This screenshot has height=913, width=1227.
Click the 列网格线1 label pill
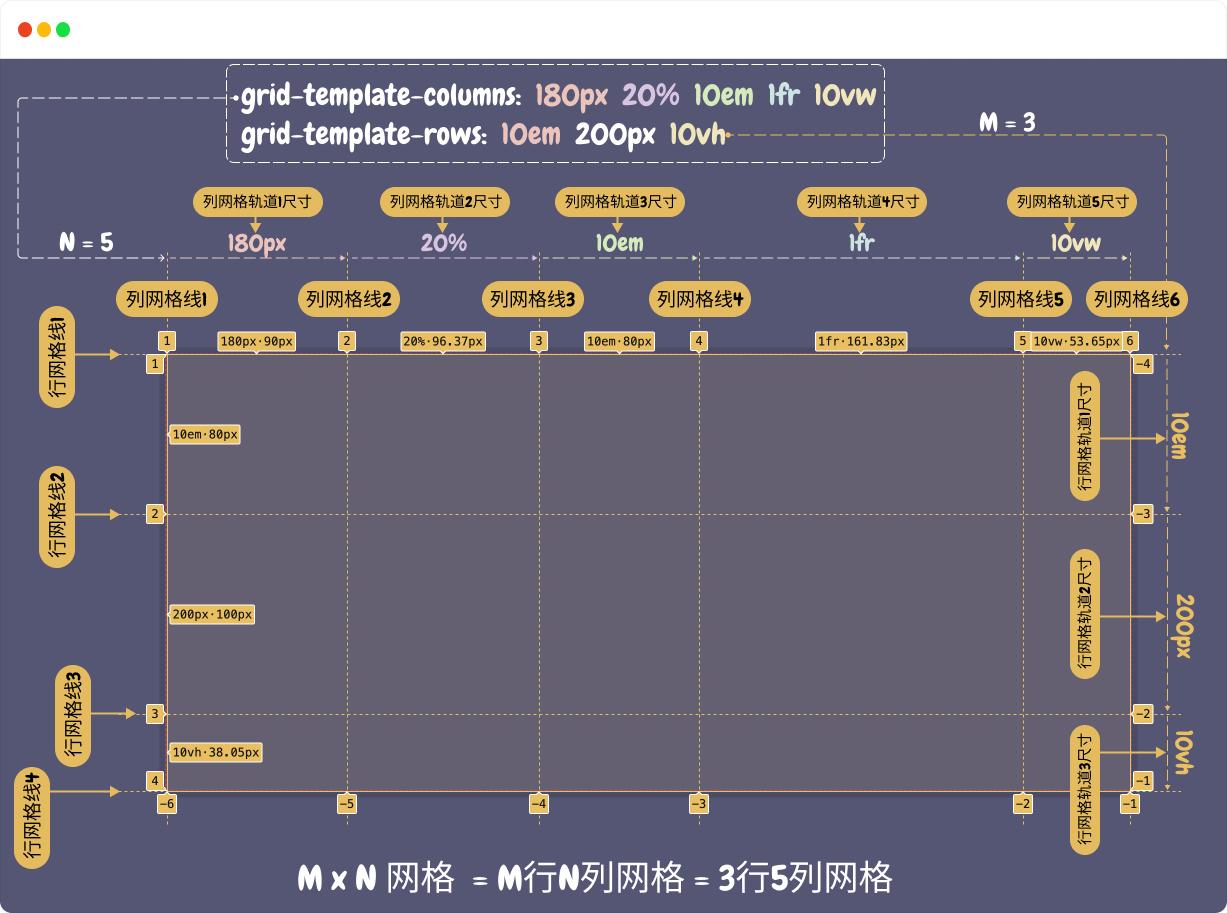167,299
